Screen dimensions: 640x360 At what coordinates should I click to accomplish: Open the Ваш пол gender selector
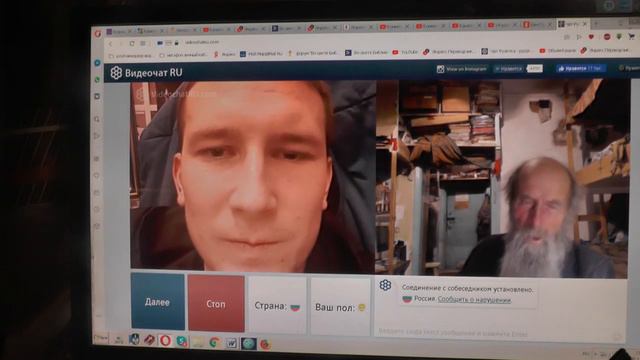click(x=340, y=307)
